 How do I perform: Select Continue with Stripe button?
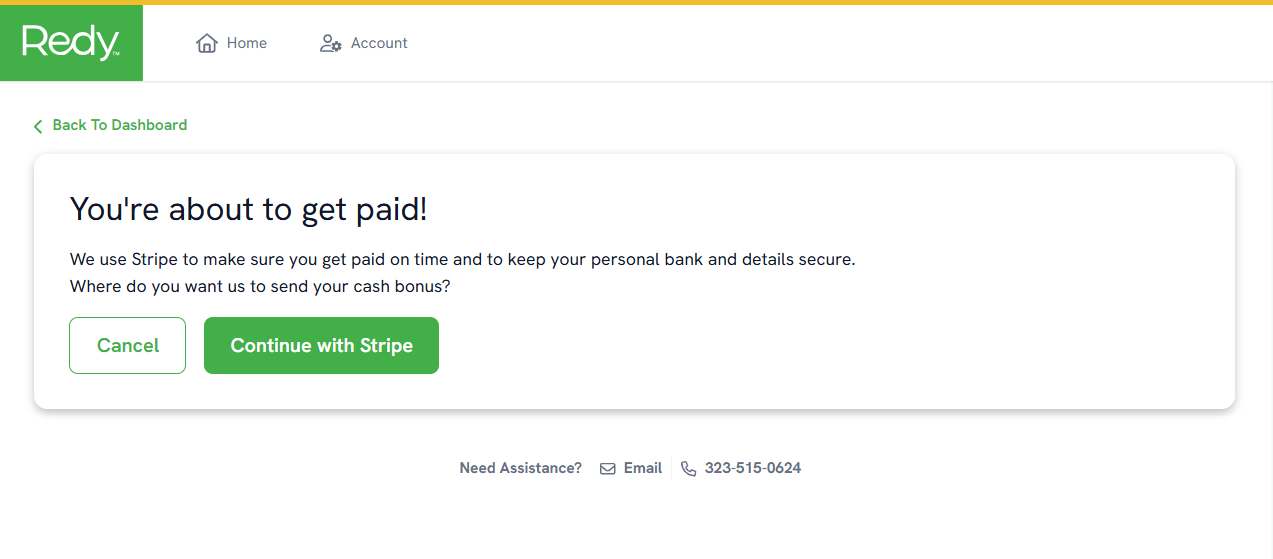(x=321, y=345)
